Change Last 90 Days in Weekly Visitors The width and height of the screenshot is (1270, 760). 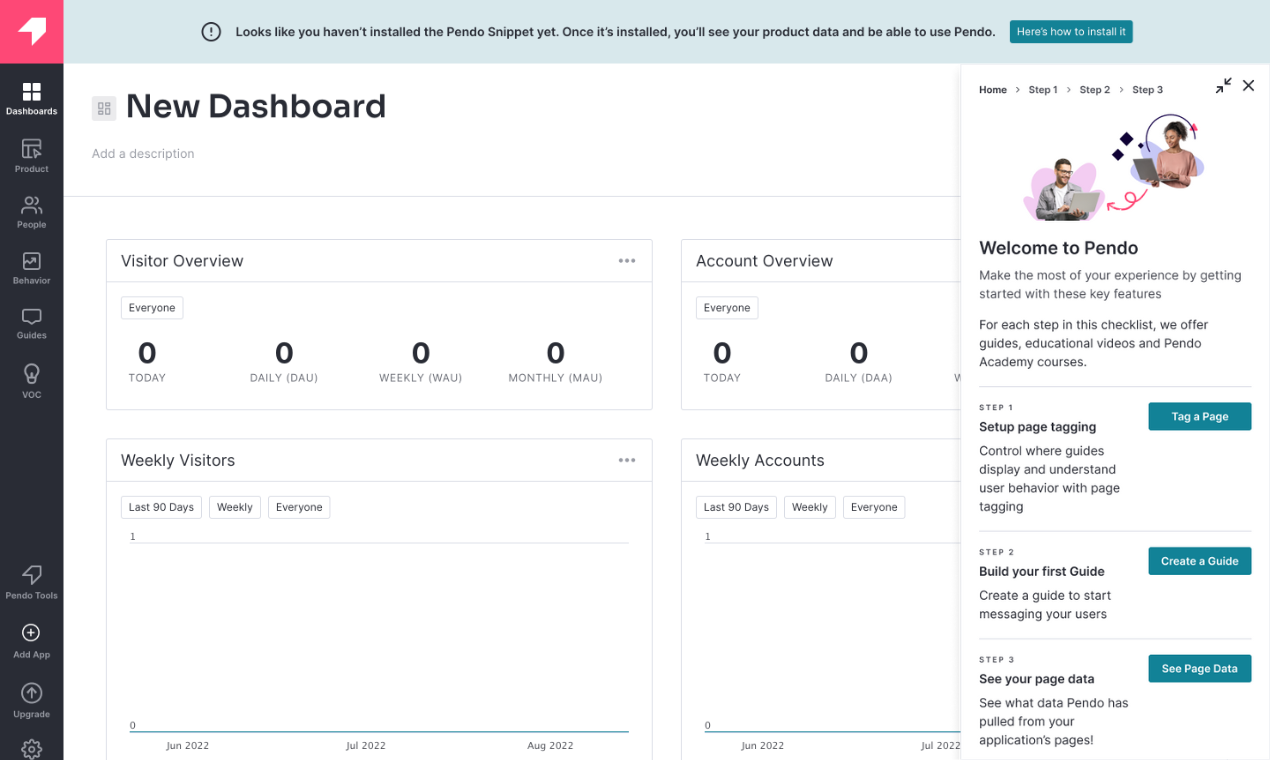[161, 507]
